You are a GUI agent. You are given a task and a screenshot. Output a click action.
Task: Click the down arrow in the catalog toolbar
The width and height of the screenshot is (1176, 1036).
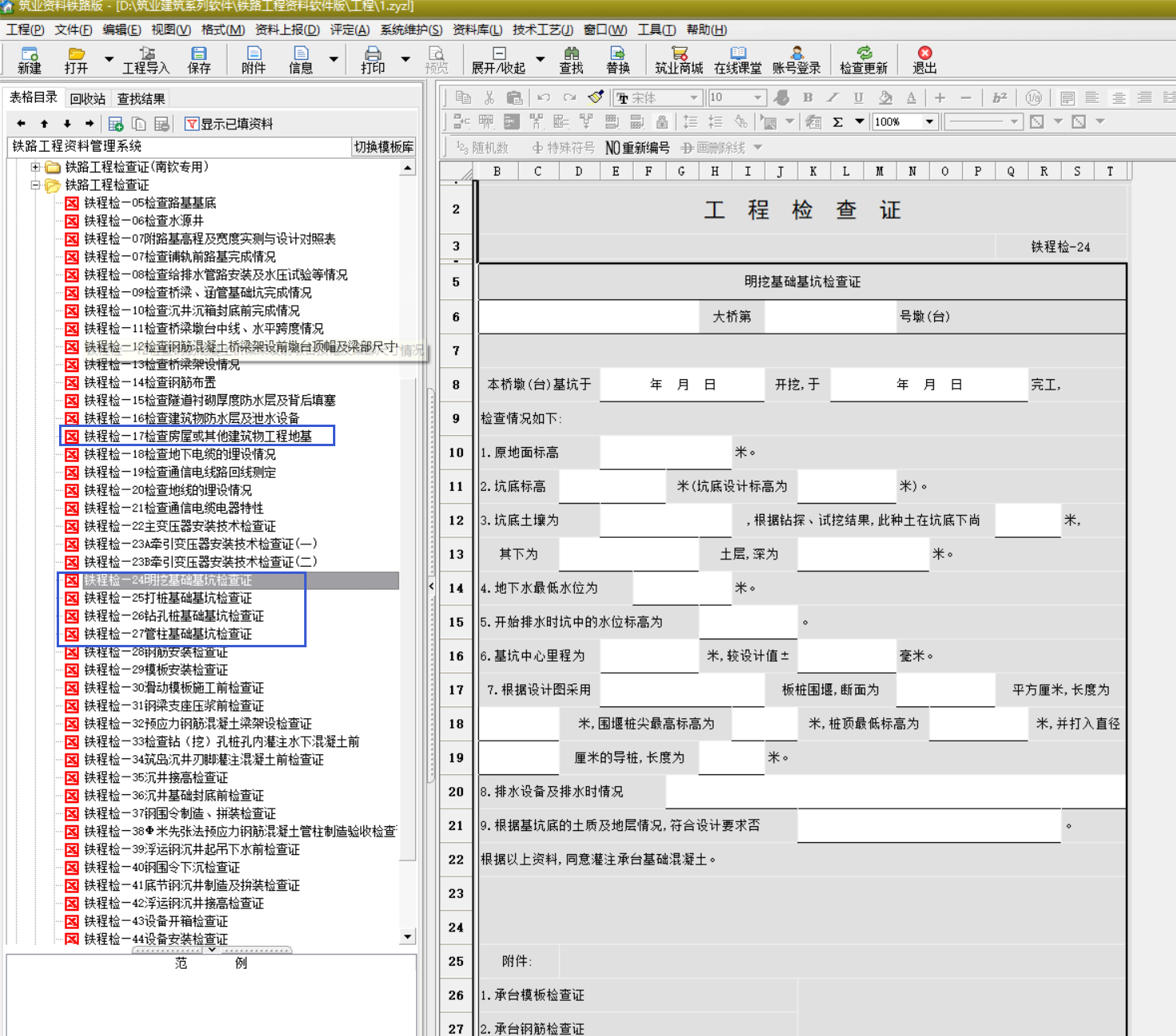pyautogui.click(x=67, y=124)
